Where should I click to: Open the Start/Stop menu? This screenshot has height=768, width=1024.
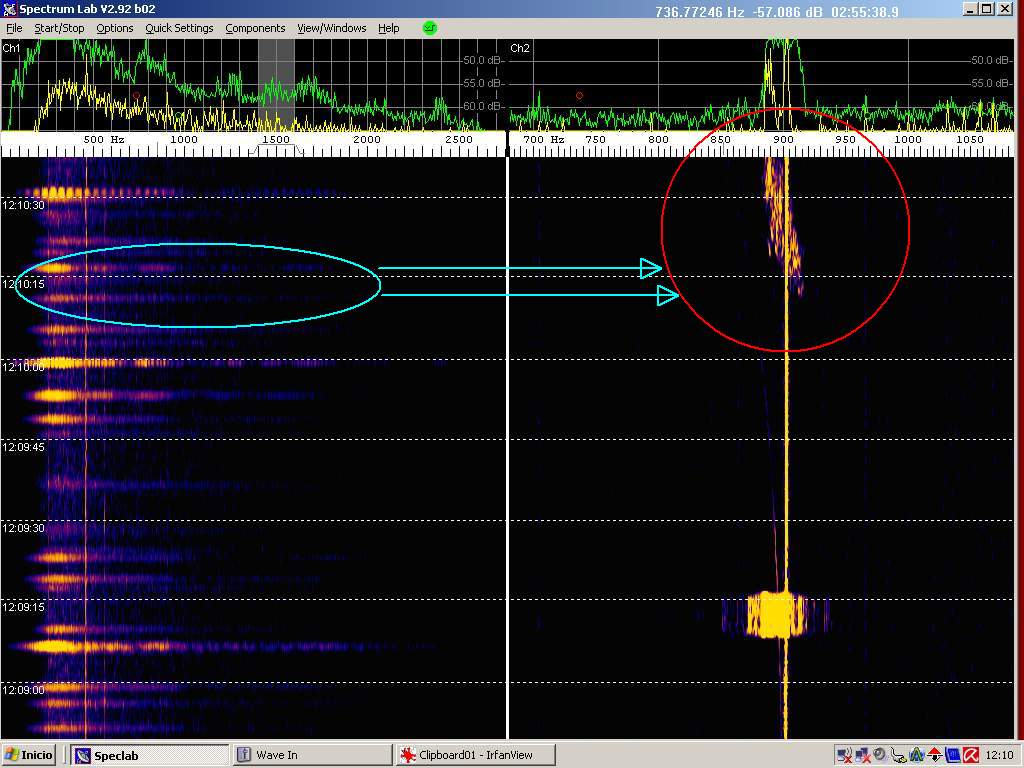(x=59, y=28)
